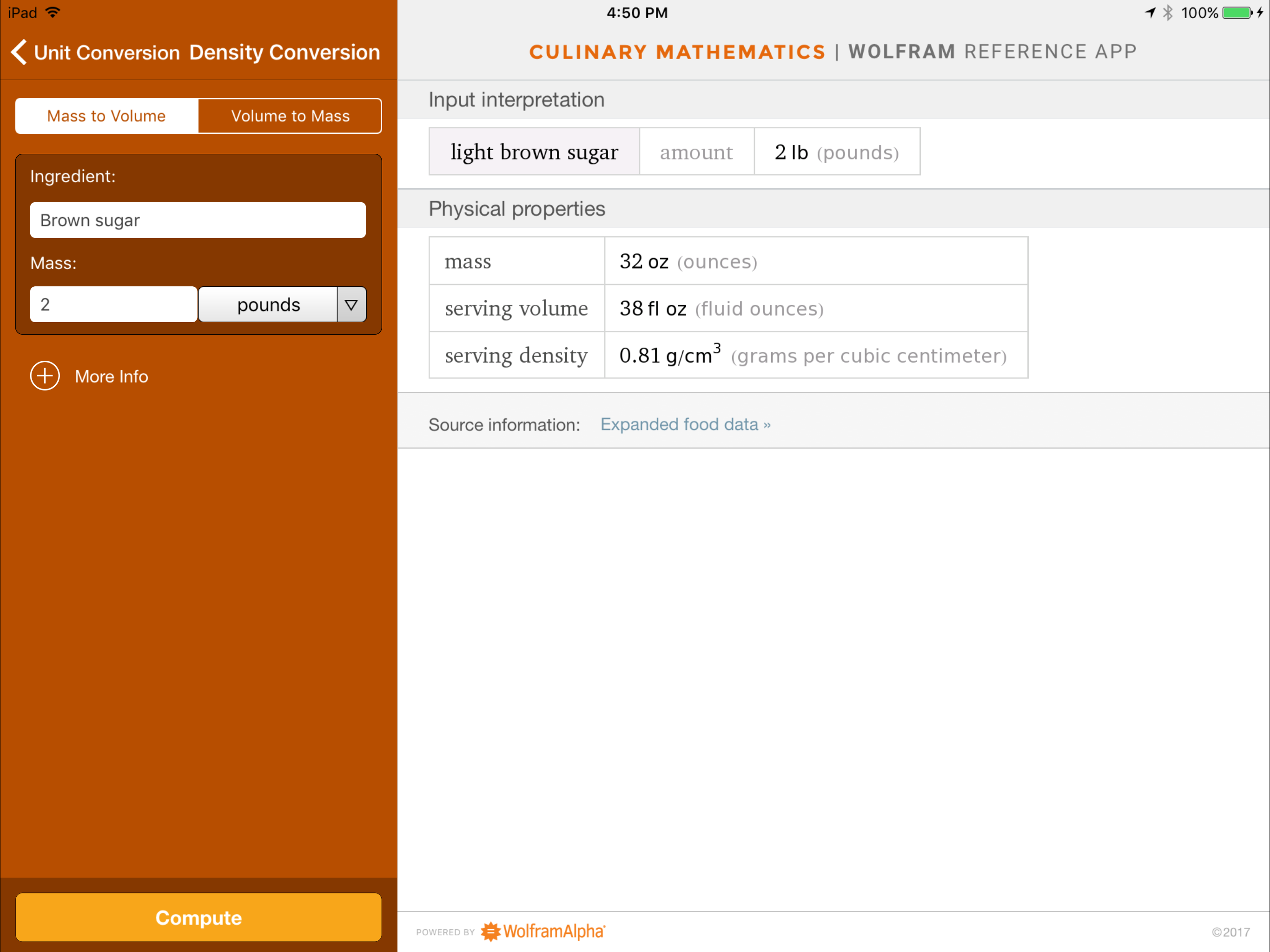Screen dimensions: 1270x952
Task: Tap the location arrow status icon
Action: coord(1150,13)
